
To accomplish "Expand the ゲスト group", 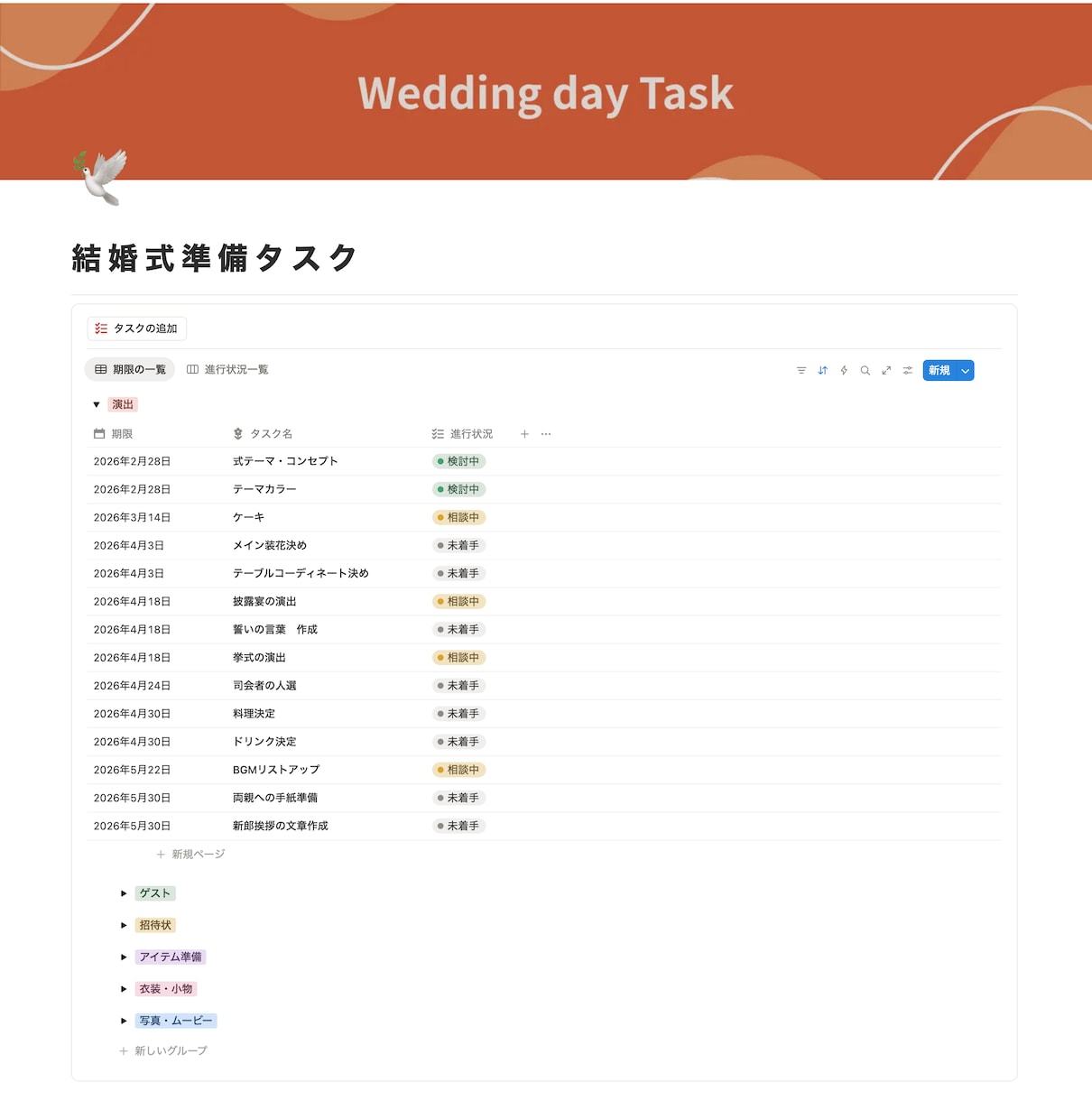I will pyautogui.click(x=124, y=893).
